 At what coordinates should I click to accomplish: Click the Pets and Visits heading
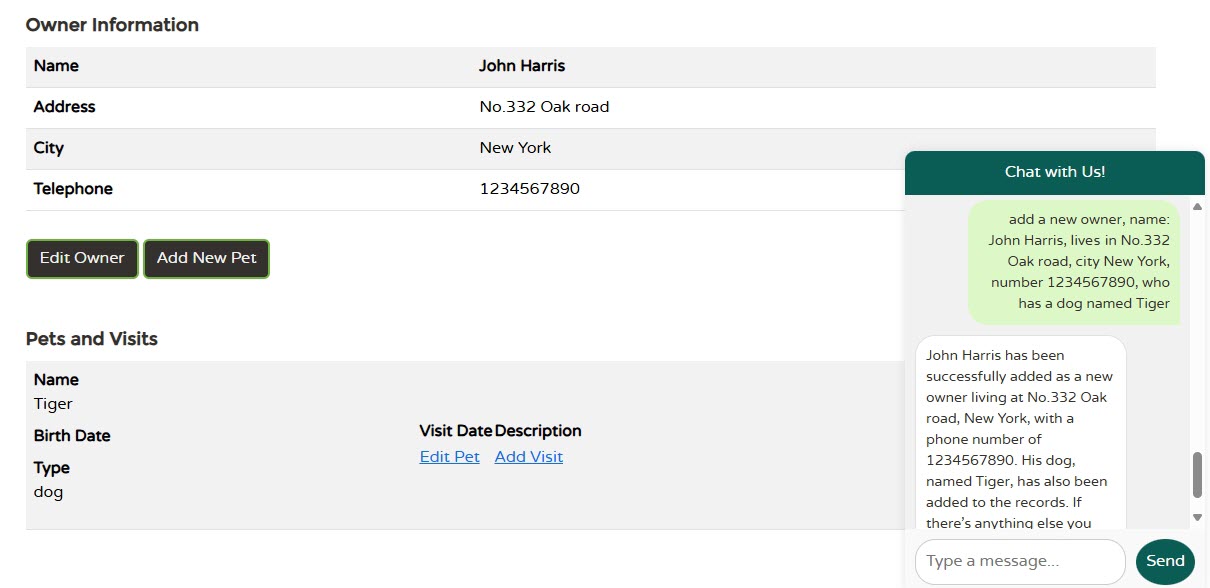[x=92, y=339]
